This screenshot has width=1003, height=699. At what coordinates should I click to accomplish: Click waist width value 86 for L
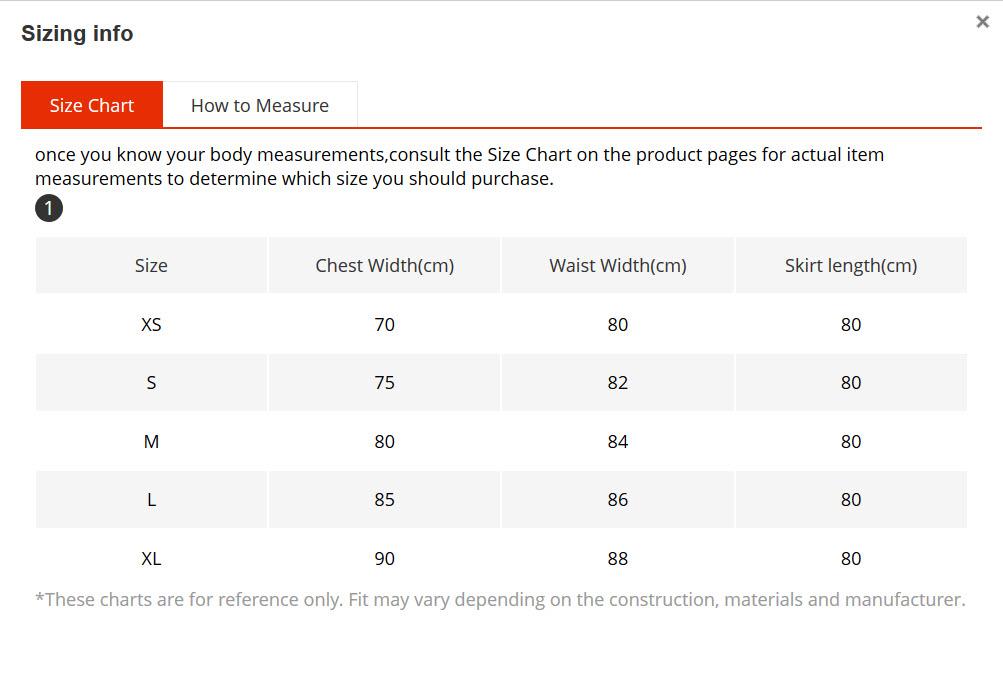(x=617, y=499)
